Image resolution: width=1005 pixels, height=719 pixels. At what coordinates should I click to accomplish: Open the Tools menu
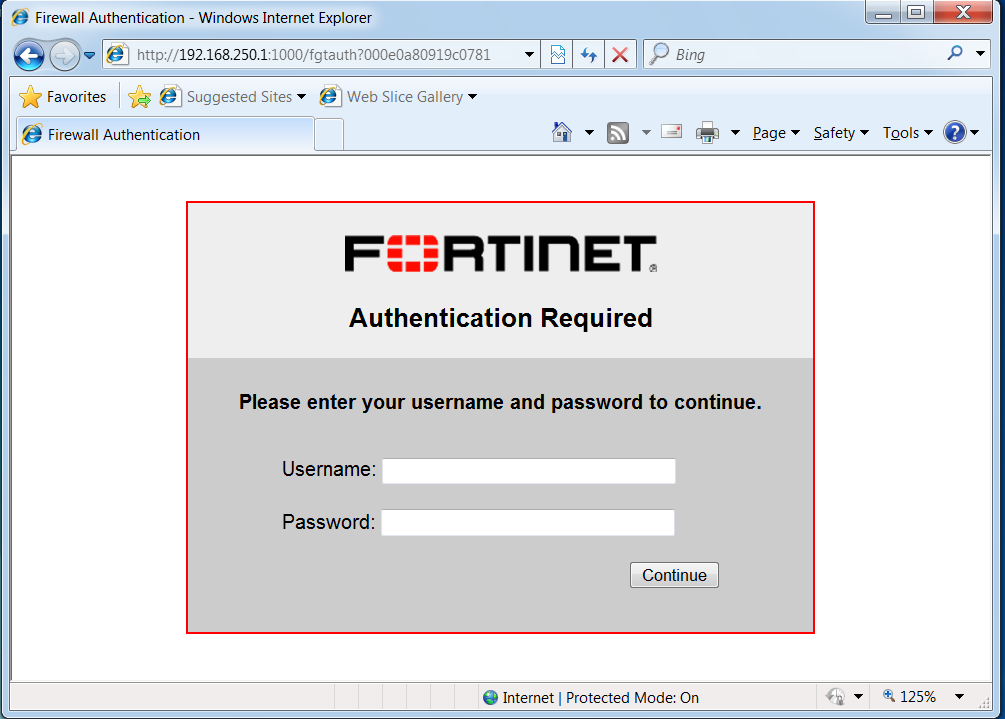(908, 133)
